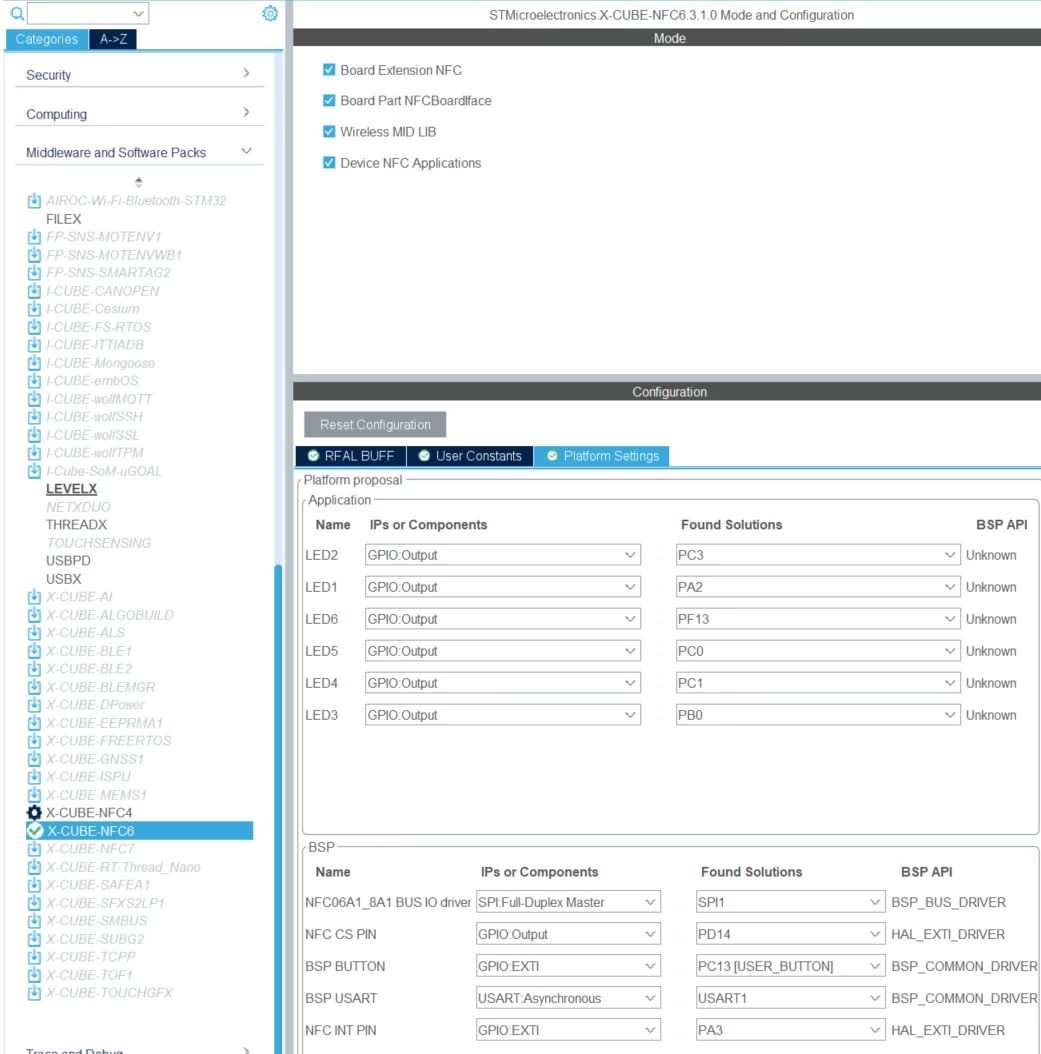Click the Reset Configuration button
The height and width of the screenshot is (1054, 1041).
click(375, 425)
